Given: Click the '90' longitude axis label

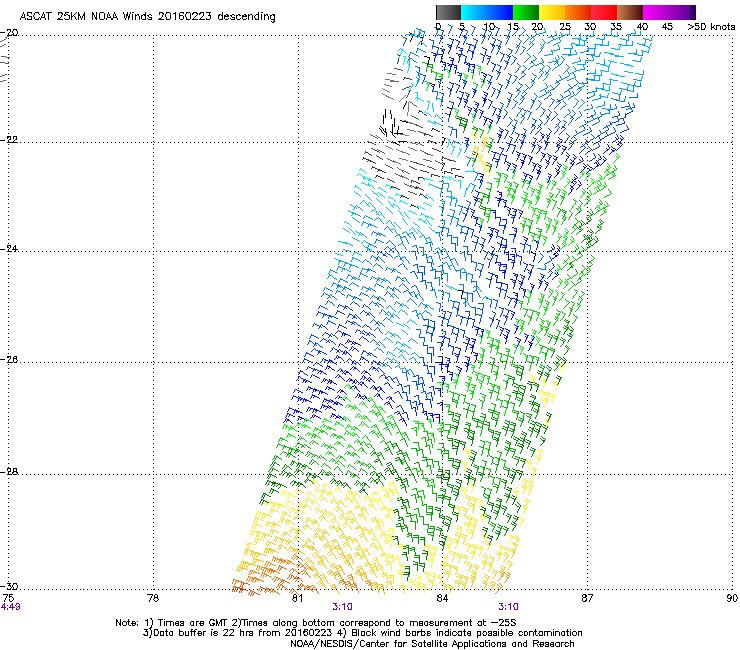Looking at the screenshot, I should click(732, 598).
